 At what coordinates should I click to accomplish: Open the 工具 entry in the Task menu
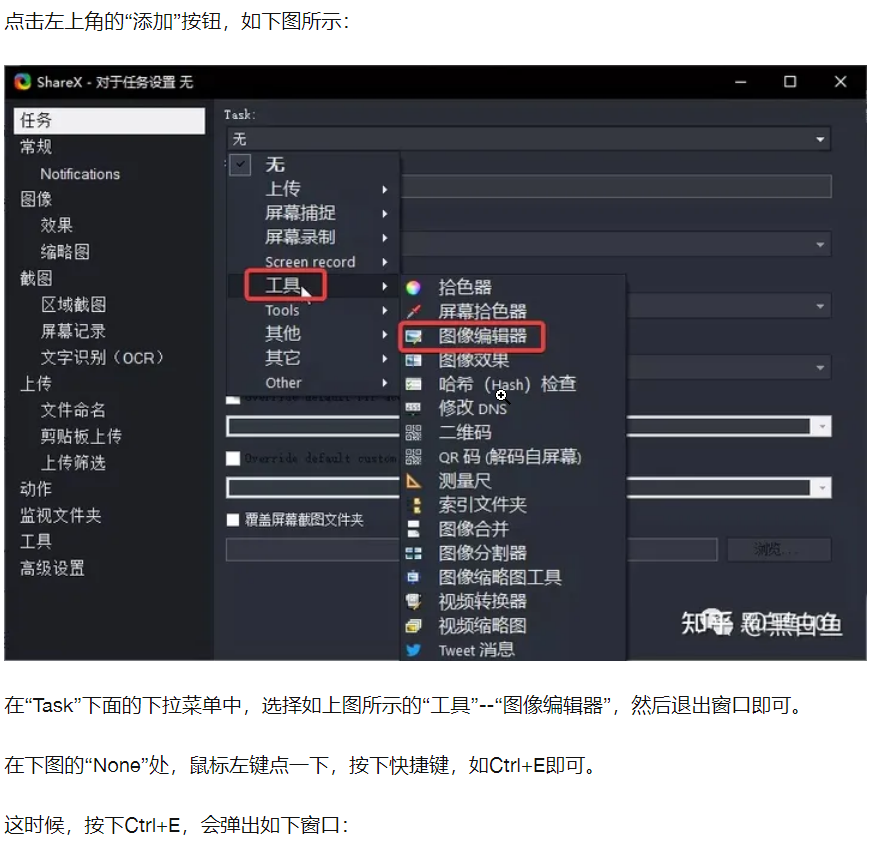(x=313, y=286)
